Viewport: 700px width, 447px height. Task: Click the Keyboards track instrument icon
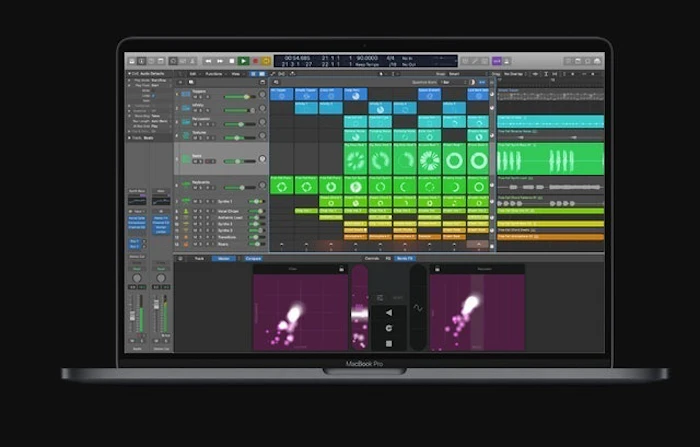(186, 185)
